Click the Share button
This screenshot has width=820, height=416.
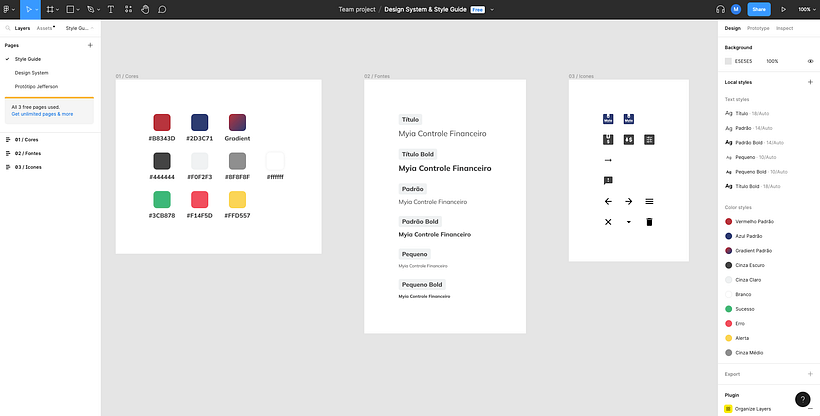pos(759,9)
